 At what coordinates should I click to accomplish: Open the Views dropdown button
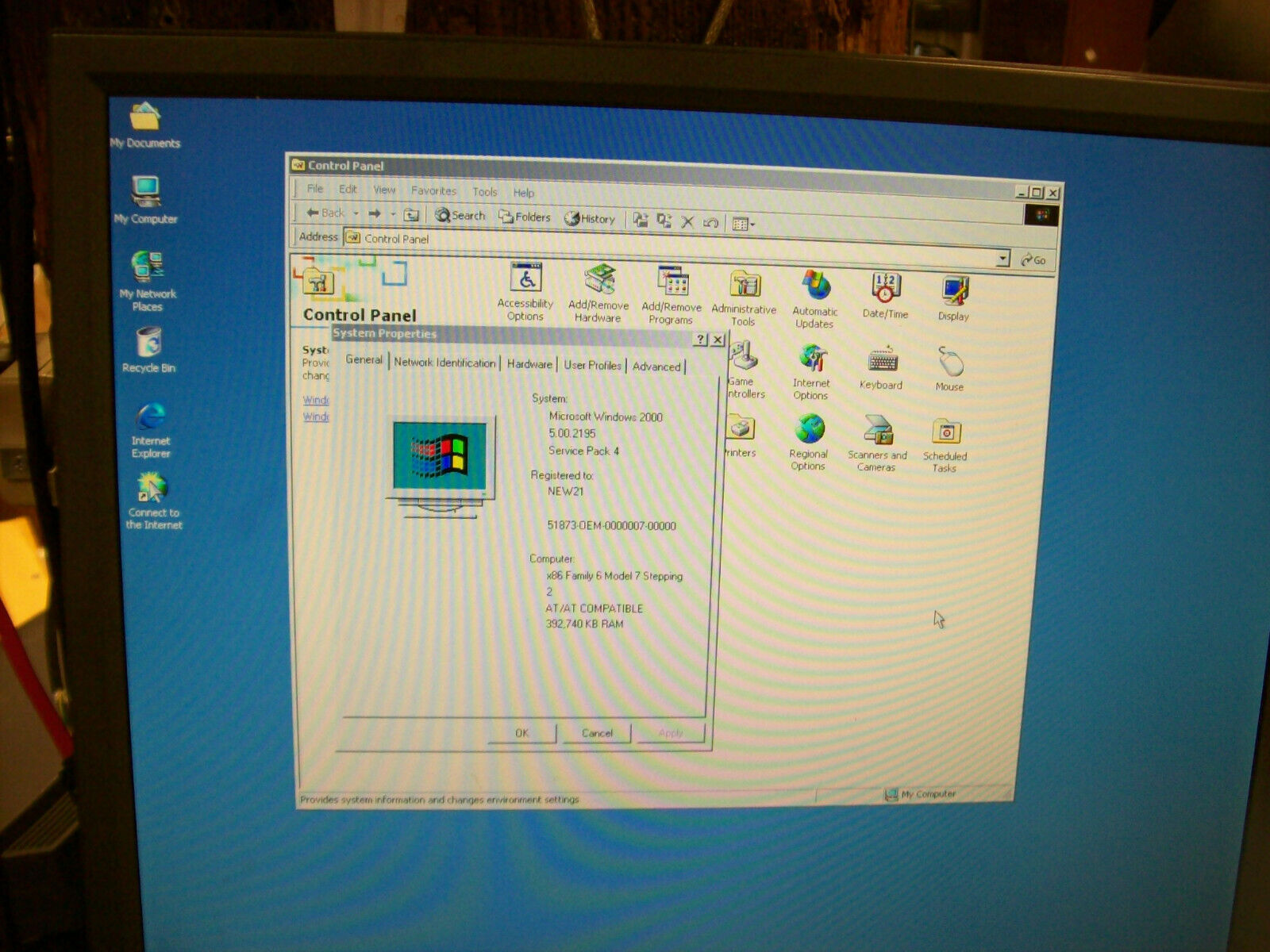pyautogui.click(x=743, y=224)
